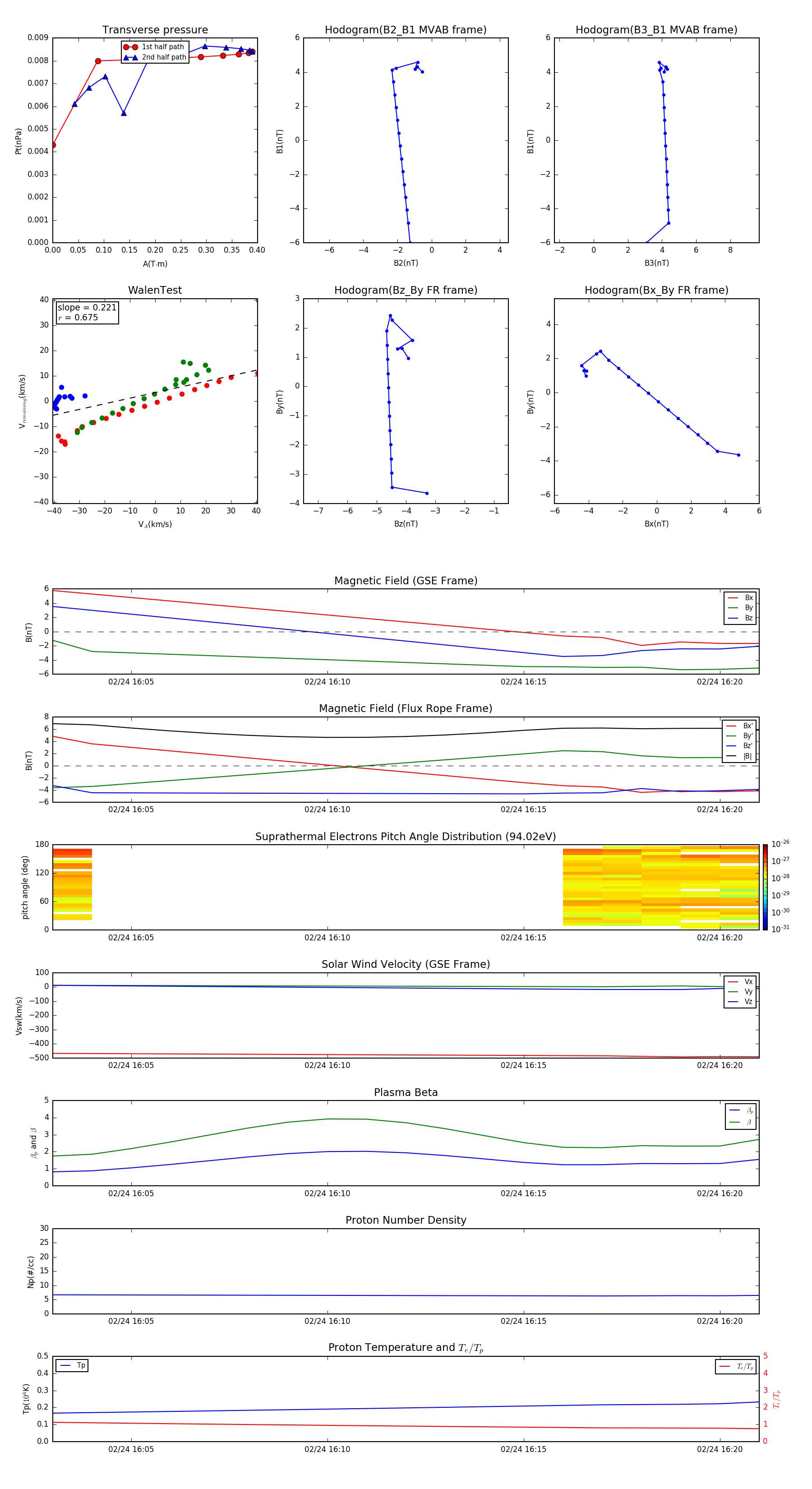
Task: Click the 'Pt(nPa)' axis label
Action: pyautogui.click(x=18, y=141)
